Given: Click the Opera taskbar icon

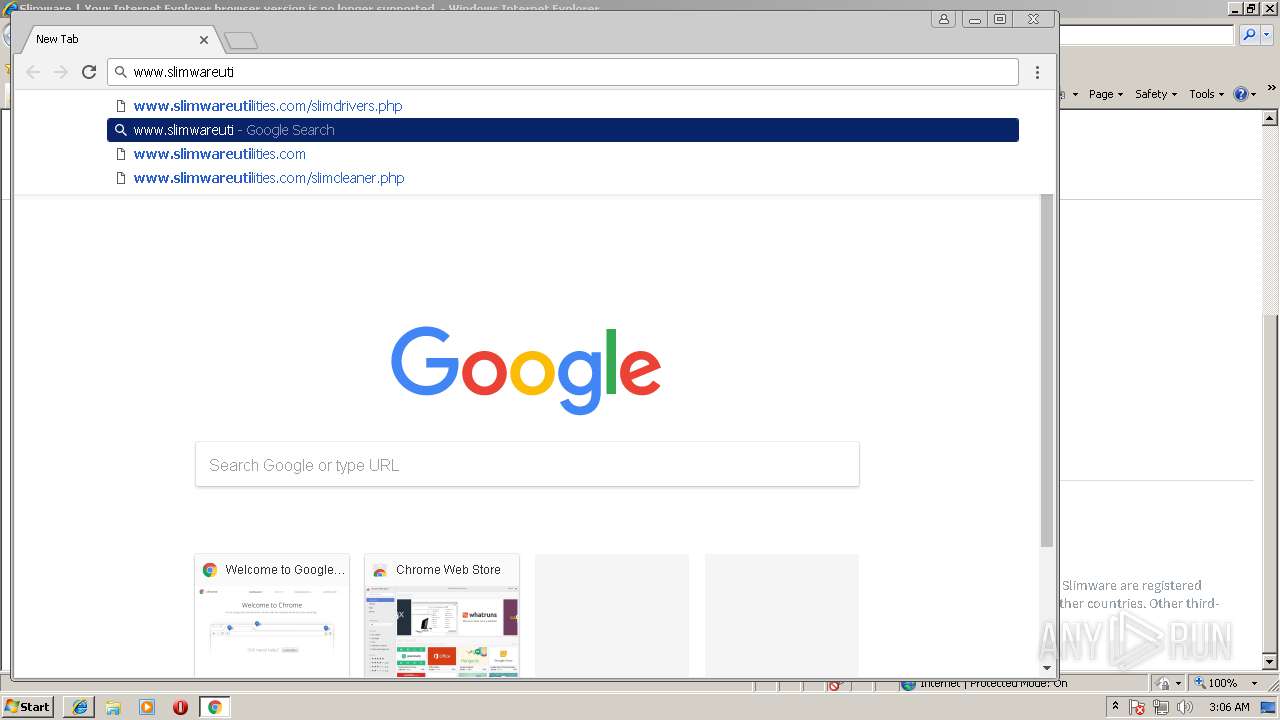Looking at the screenshot, I should click(181, 707).
